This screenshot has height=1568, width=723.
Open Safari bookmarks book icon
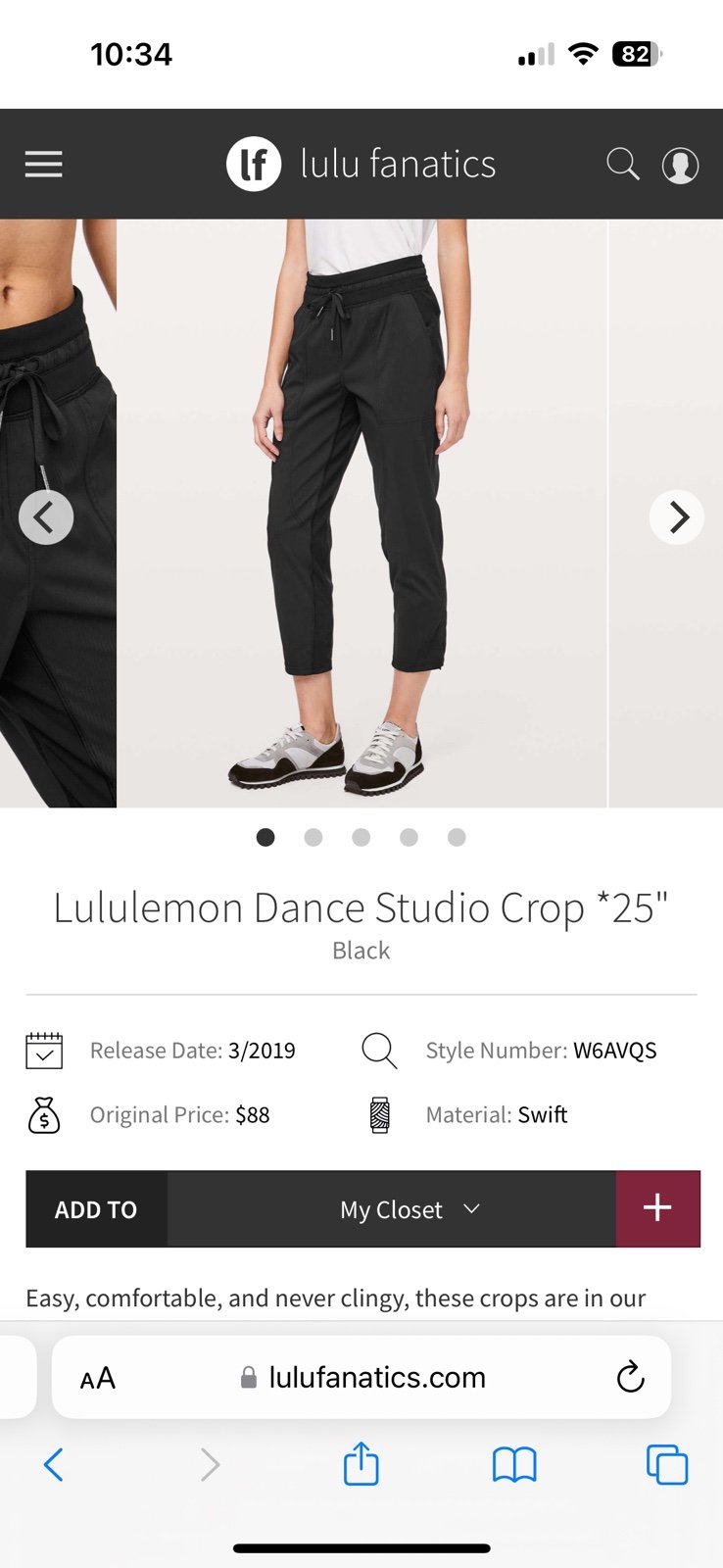click(x=514, y=1465)
